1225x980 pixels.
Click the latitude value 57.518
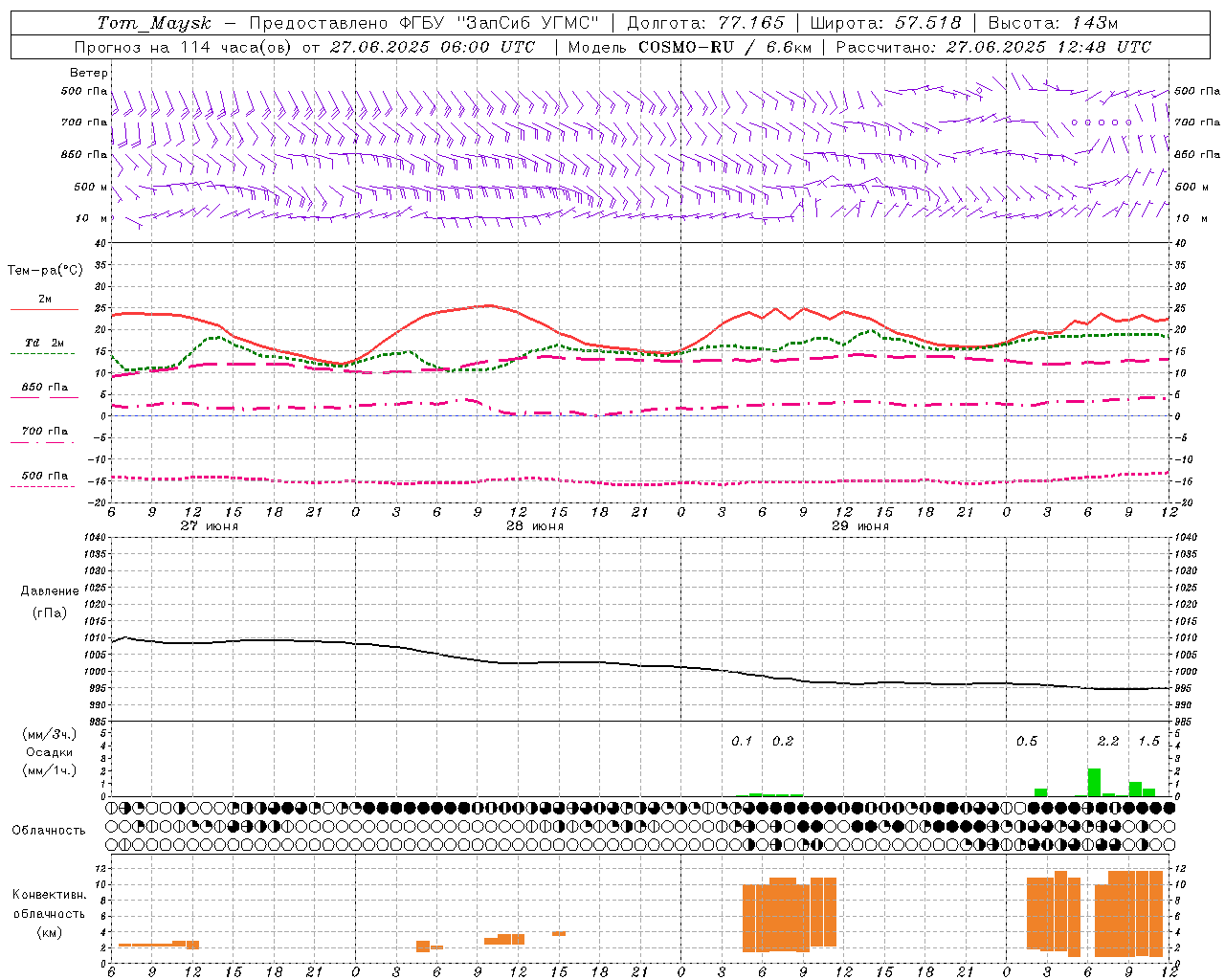tap(927, 23)
